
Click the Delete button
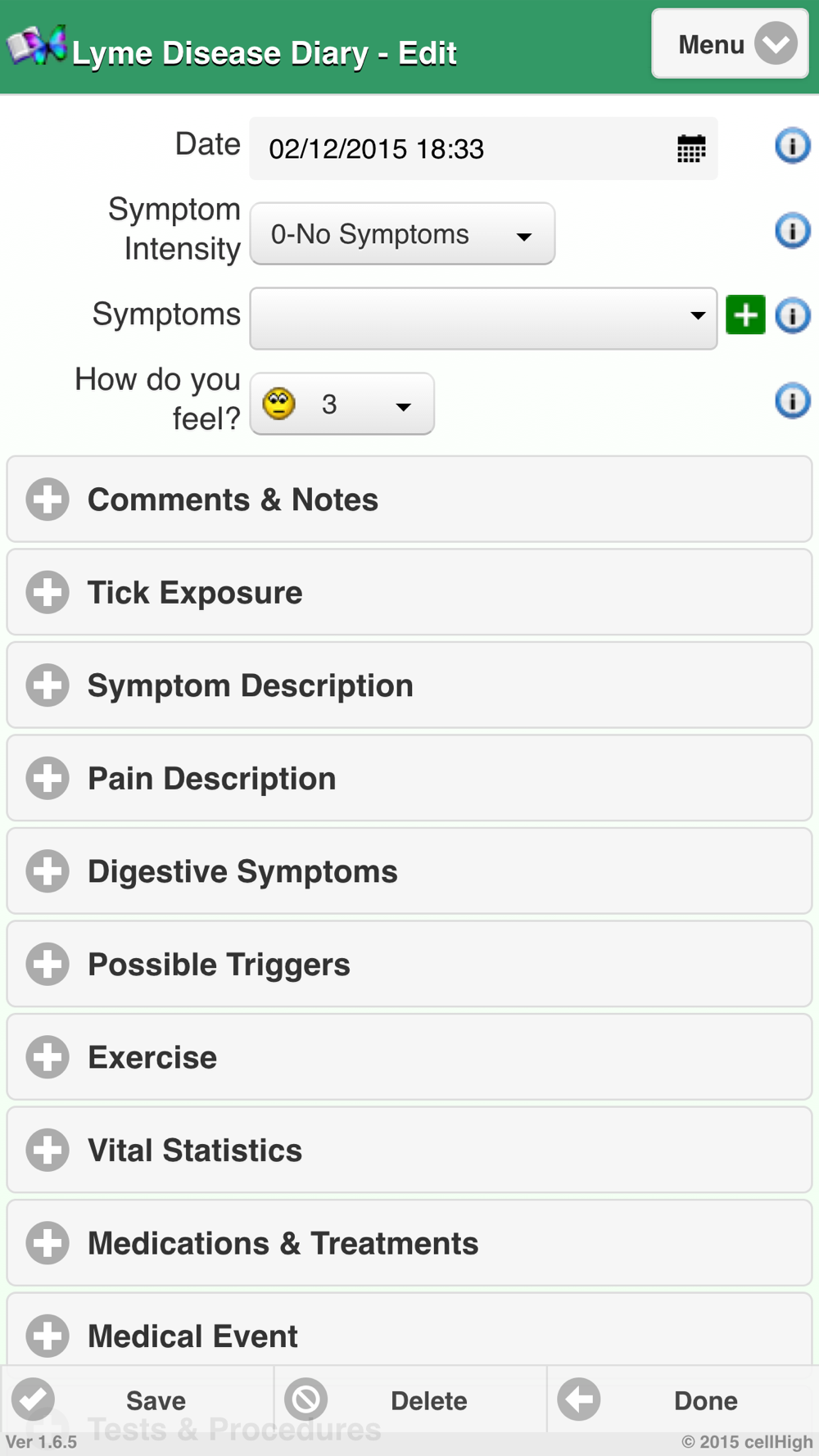coord(409,1399)
